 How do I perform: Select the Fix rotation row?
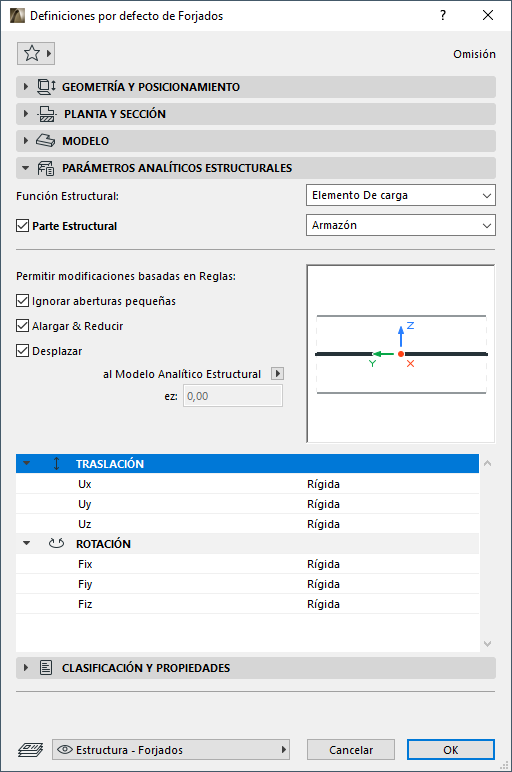click(247, 564)
